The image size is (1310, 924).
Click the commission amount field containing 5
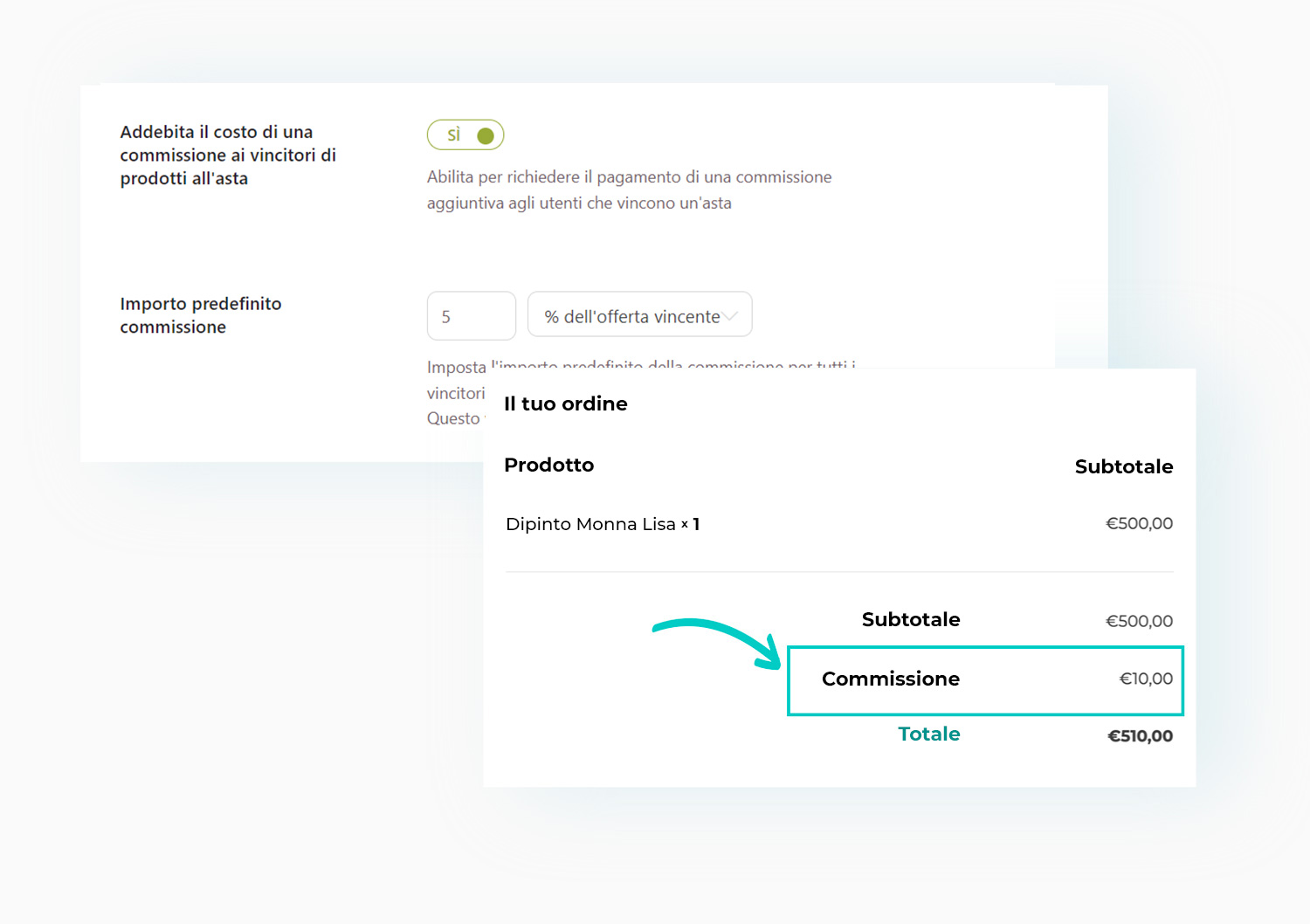[472, 315]
